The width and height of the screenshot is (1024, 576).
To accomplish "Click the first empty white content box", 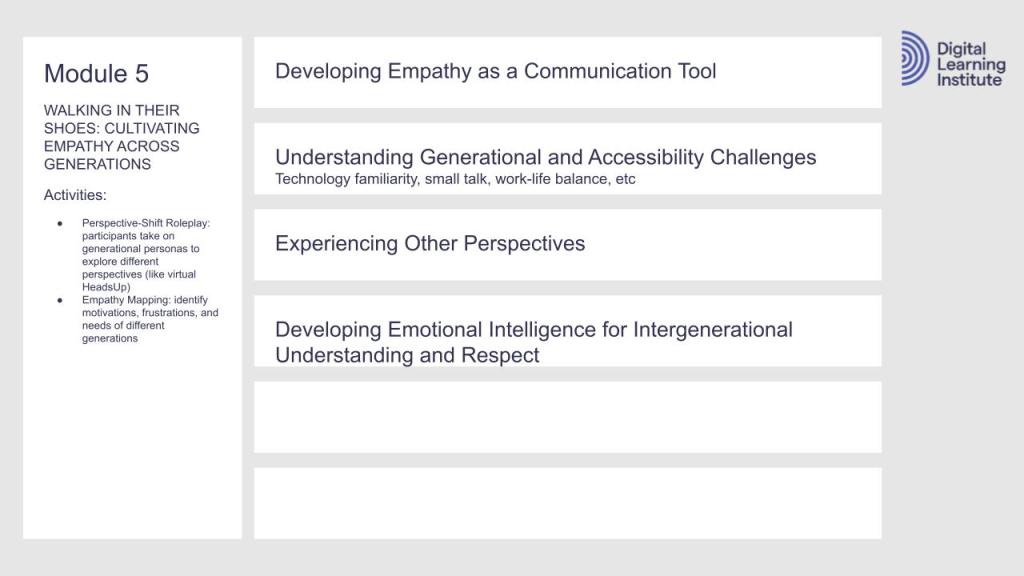I will tap(567, 417).
